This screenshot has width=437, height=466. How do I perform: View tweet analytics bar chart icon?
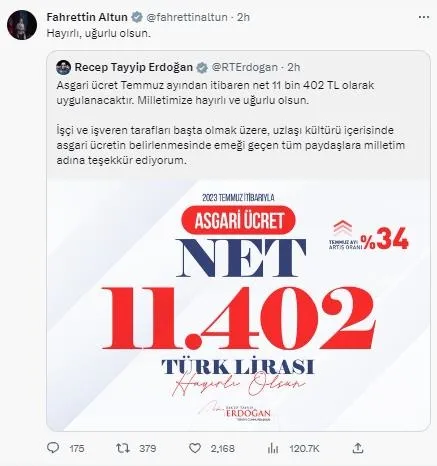click(273, 448)
